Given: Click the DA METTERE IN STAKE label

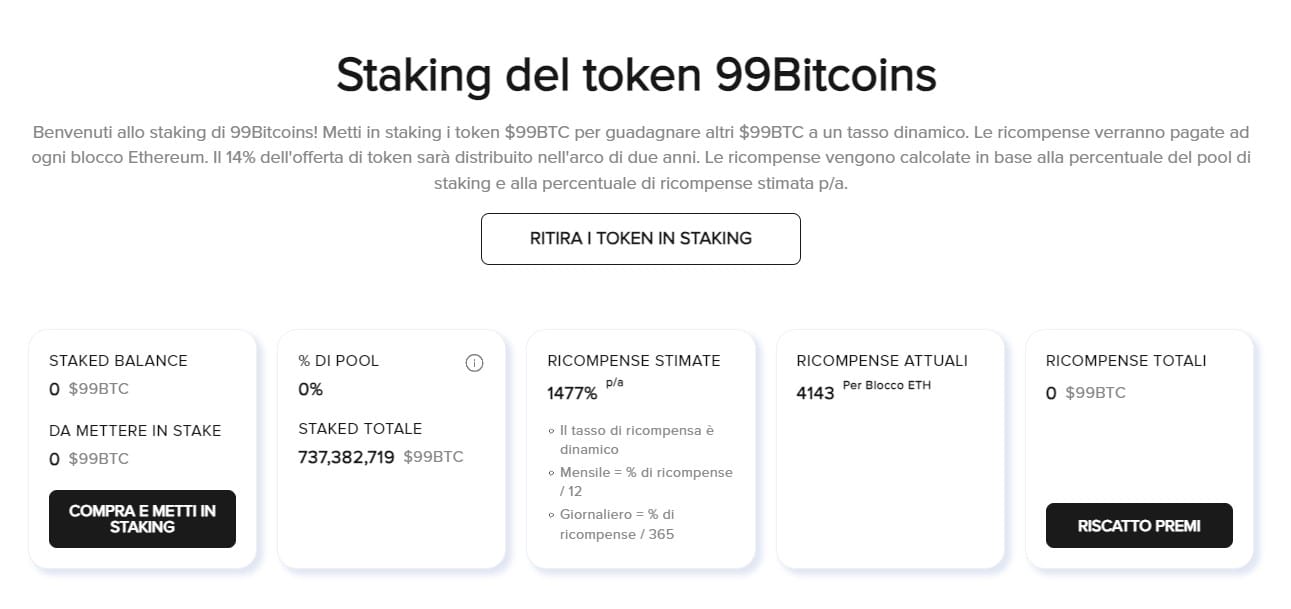Looking at the screenshot, I should (135, 431).
